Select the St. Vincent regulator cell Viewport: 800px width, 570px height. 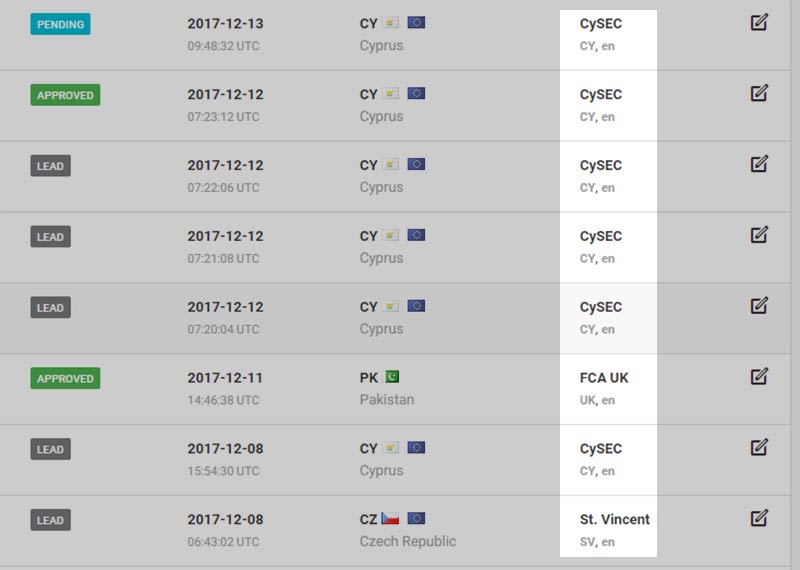click(x=614, y=529)
